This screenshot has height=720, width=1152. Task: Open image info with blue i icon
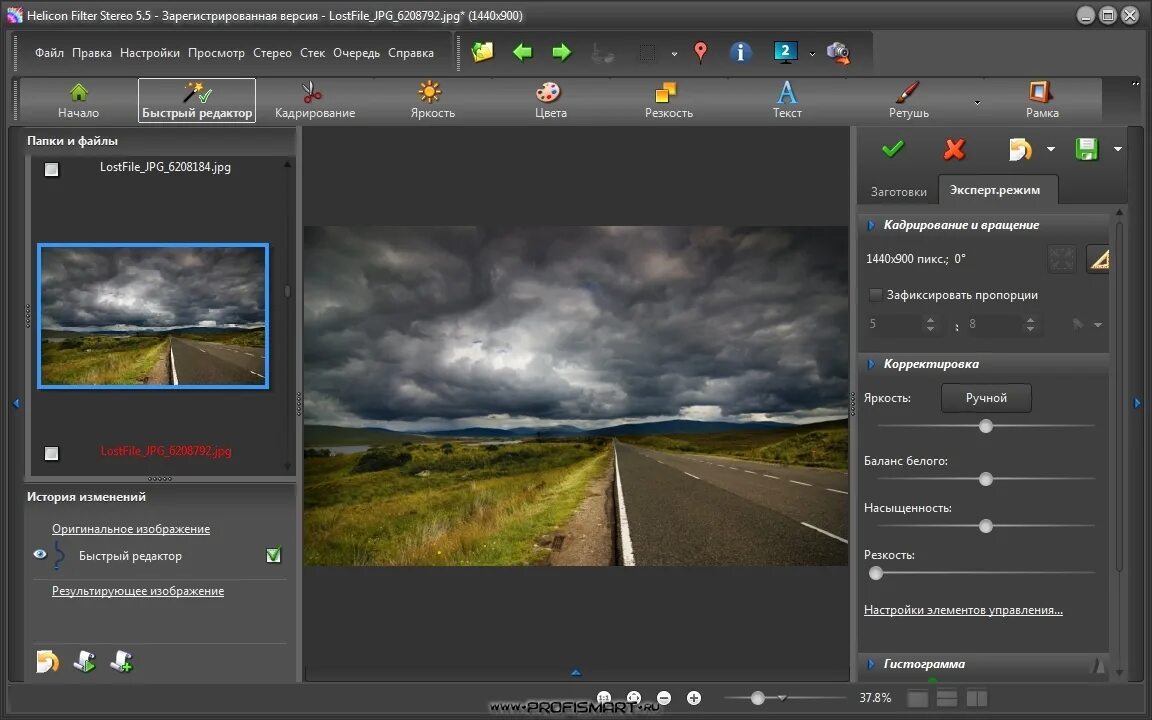(x=740, y=52)
